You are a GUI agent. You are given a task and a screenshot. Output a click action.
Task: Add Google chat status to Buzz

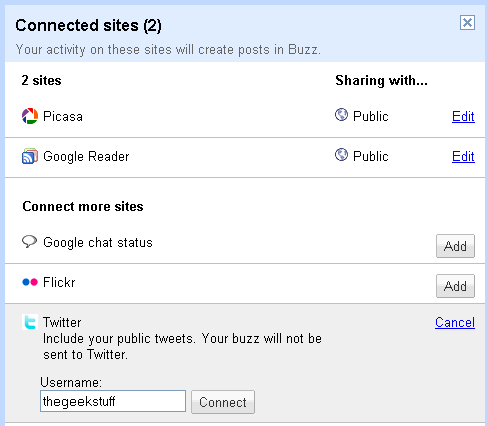coord(455,246)
